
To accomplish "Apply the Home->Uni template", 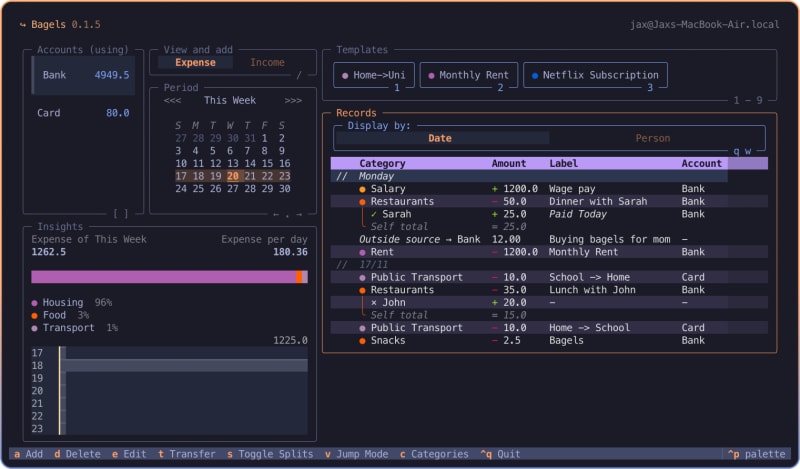I will point(373,75).
